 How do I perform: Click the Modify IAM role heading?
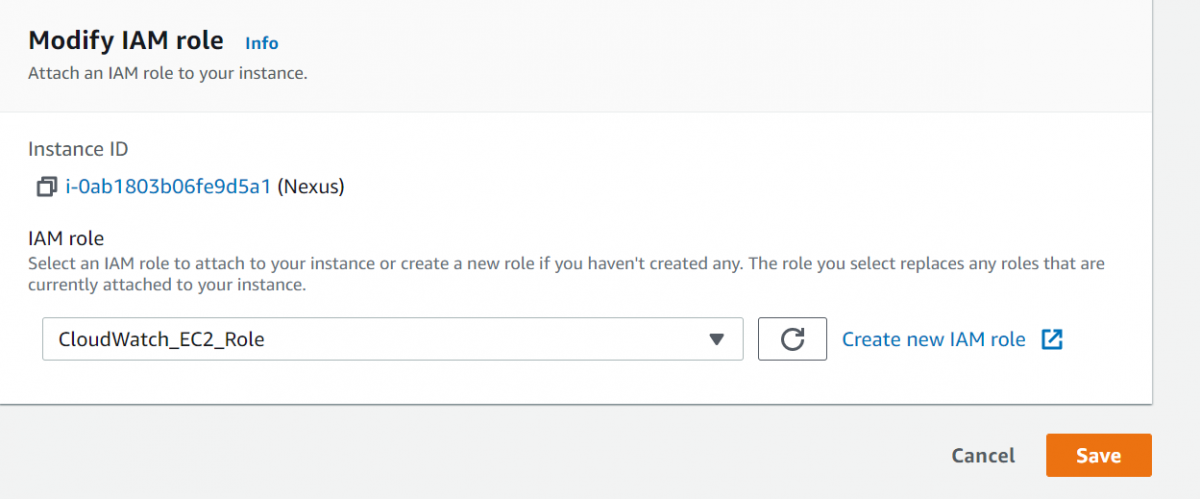128,41
